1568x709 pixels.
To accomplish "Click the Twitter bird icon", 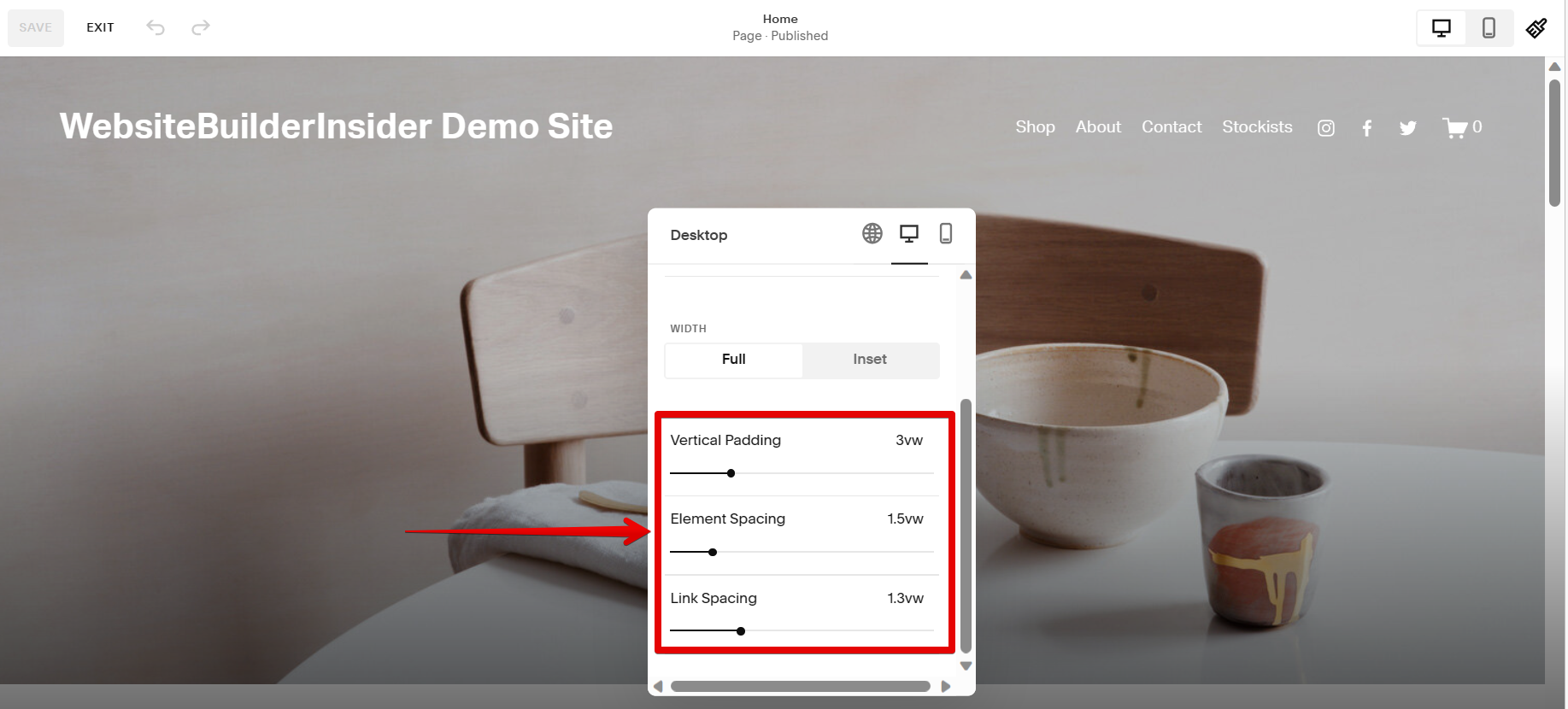I will [x=1408, y=128].
